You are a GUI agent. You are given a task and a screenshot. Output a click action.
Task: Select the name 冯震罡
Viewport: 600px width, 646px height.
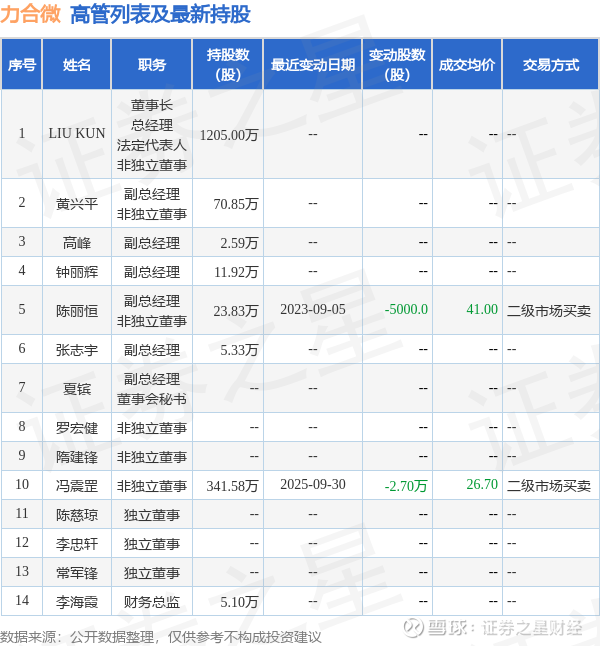(77, 486)
